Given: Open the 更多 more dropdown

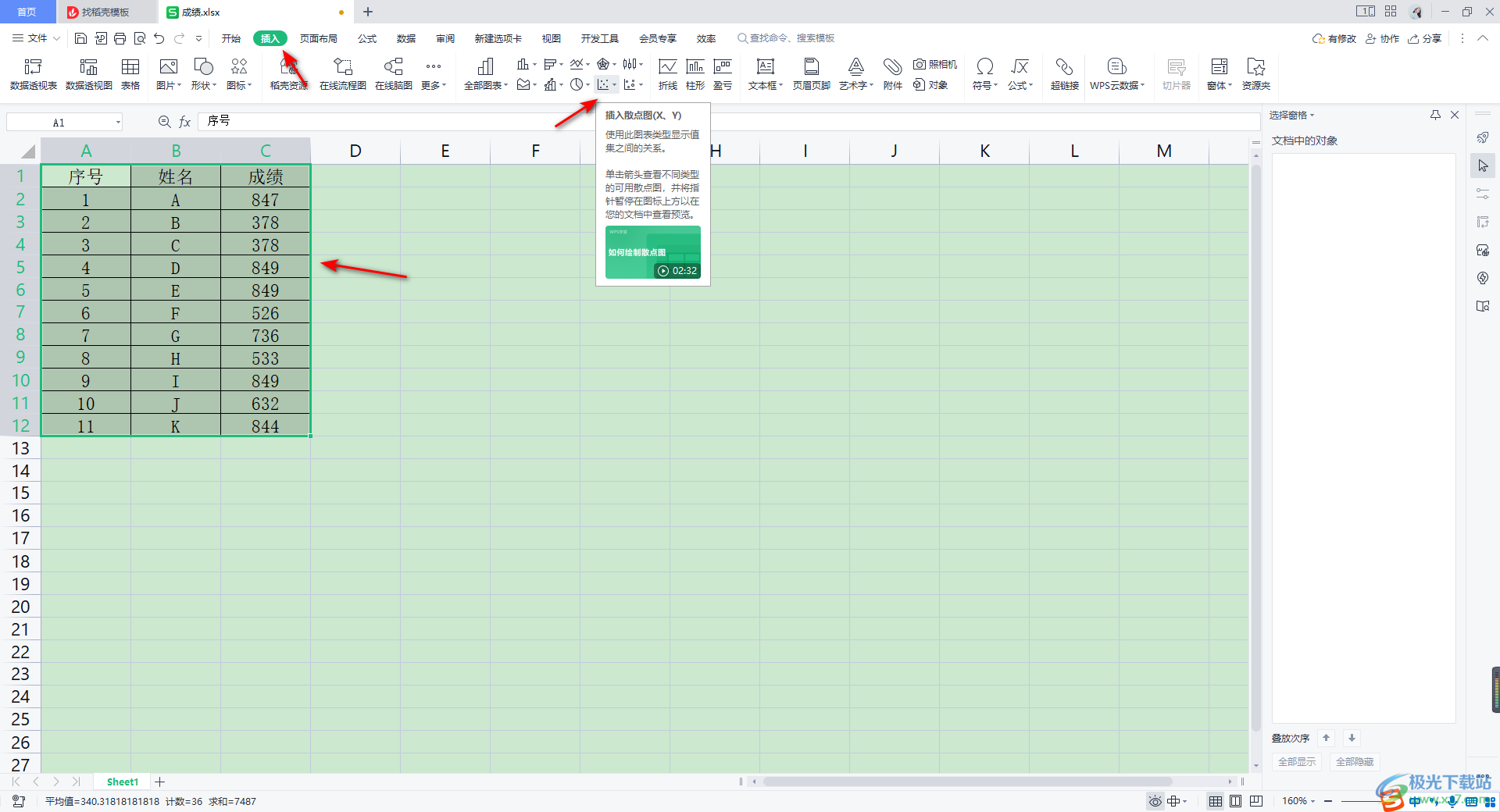Looking at the screenshot, I should pos(434,74).
